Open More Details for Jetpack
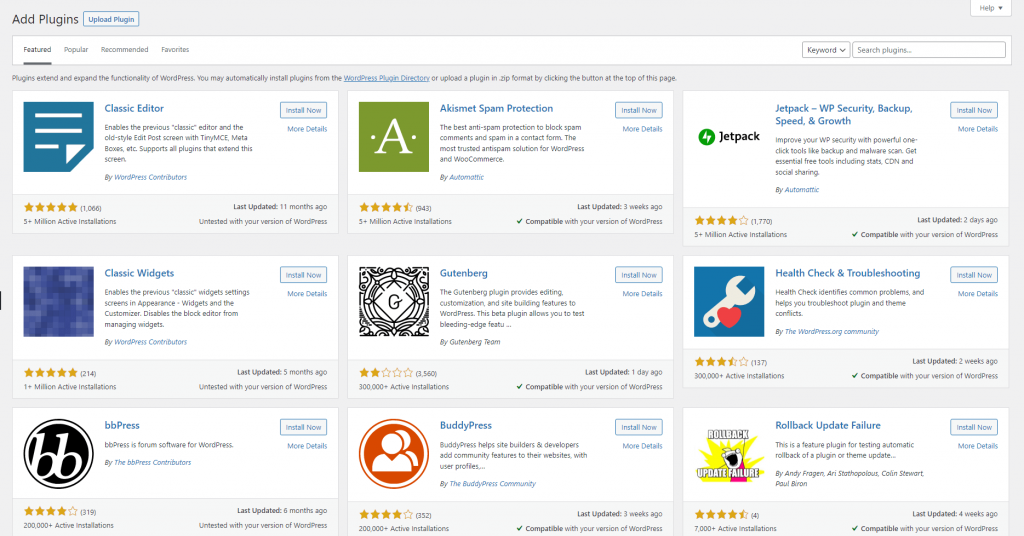Image resolution: width=1024 pixels, height=536 pixels. tap(978, 129)
